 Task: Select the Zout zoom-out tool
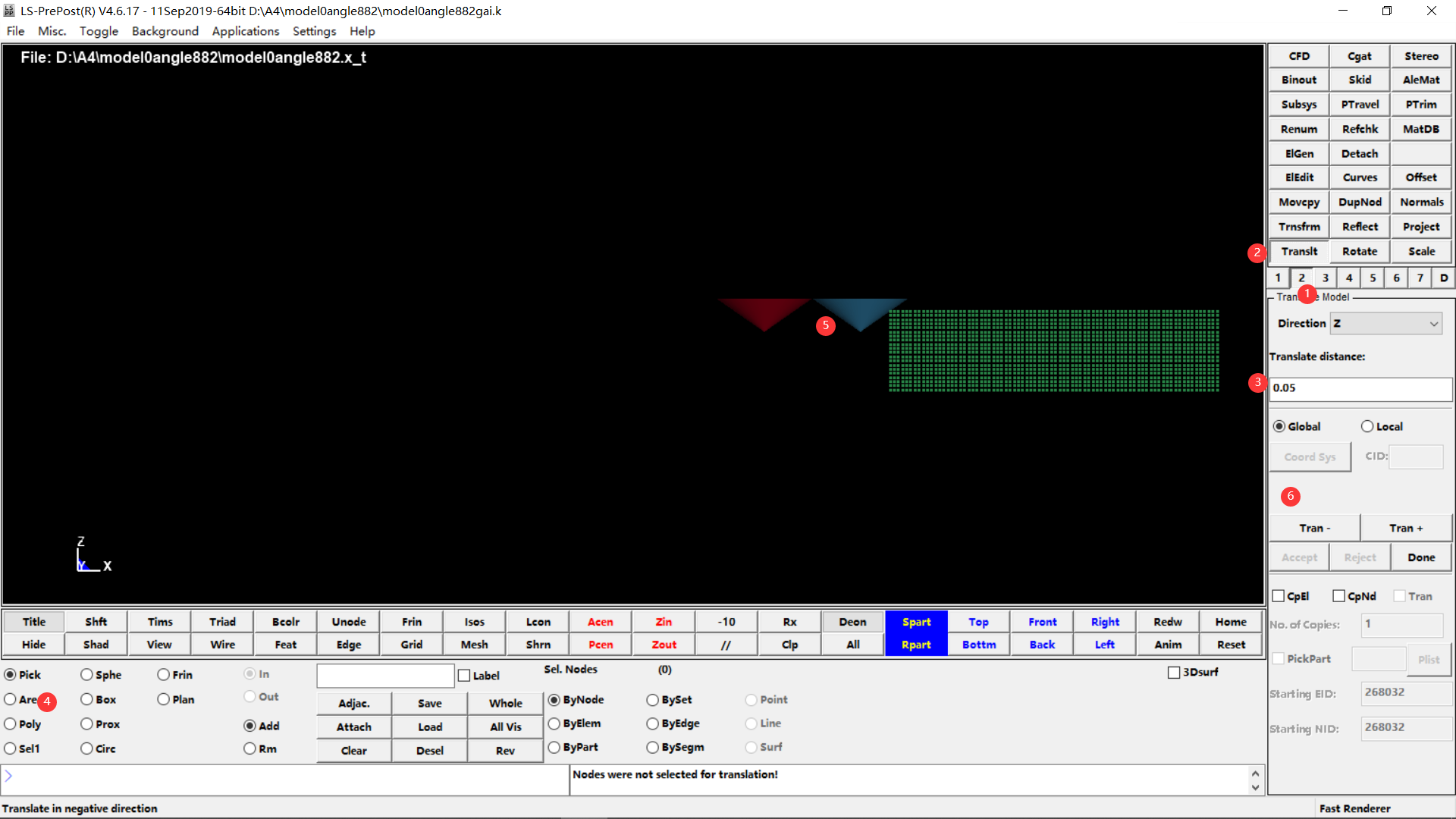pyautogui.click(x=663, y=644)
